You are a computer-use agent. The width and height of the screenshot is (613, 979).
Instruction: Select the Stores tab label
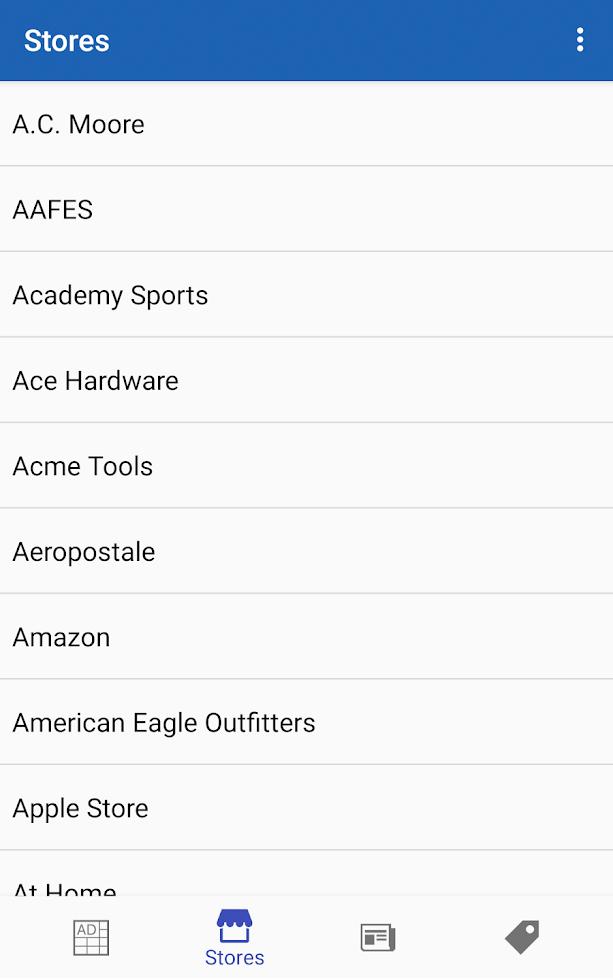click(234, 958)
